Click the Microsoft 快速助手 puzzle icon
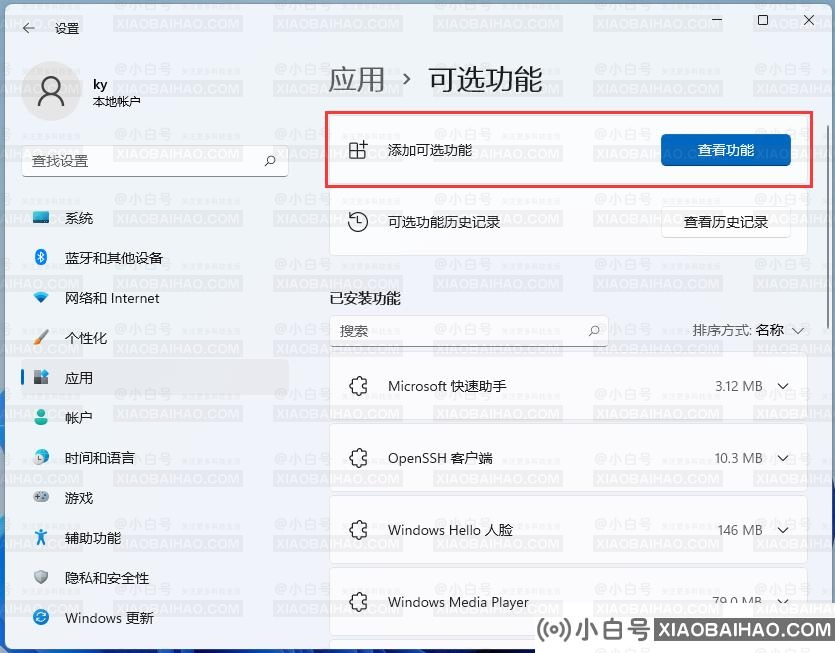This screenshot has height=653, width=835. tap(358, 386)
